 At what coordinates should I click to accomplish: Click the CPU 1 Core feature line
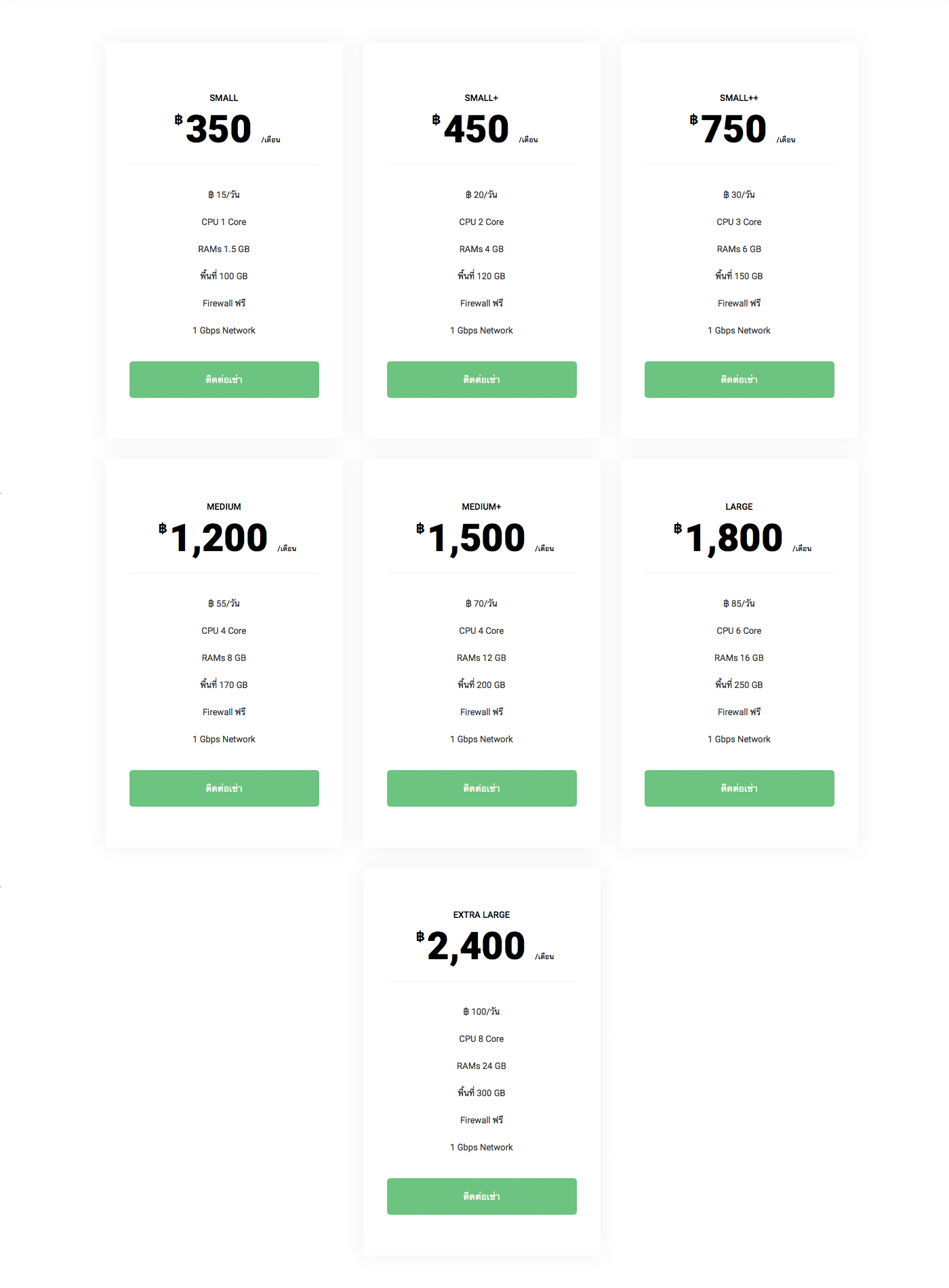coord(224,222)
